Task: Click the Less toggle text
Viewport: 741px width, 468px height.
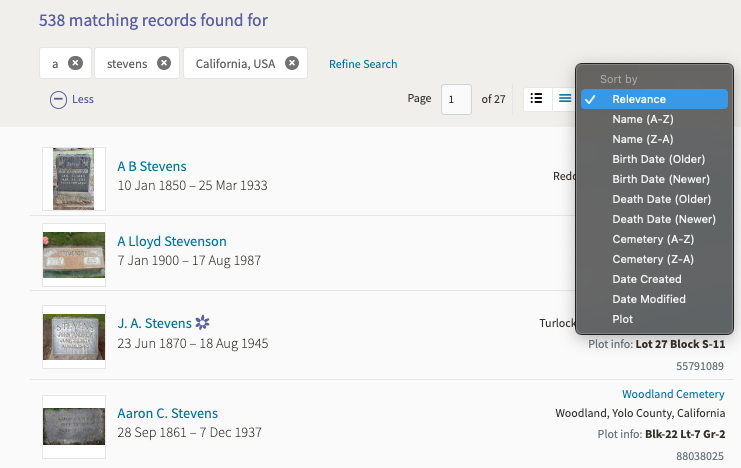Action: pyautogui.click(x=83, y=99)
